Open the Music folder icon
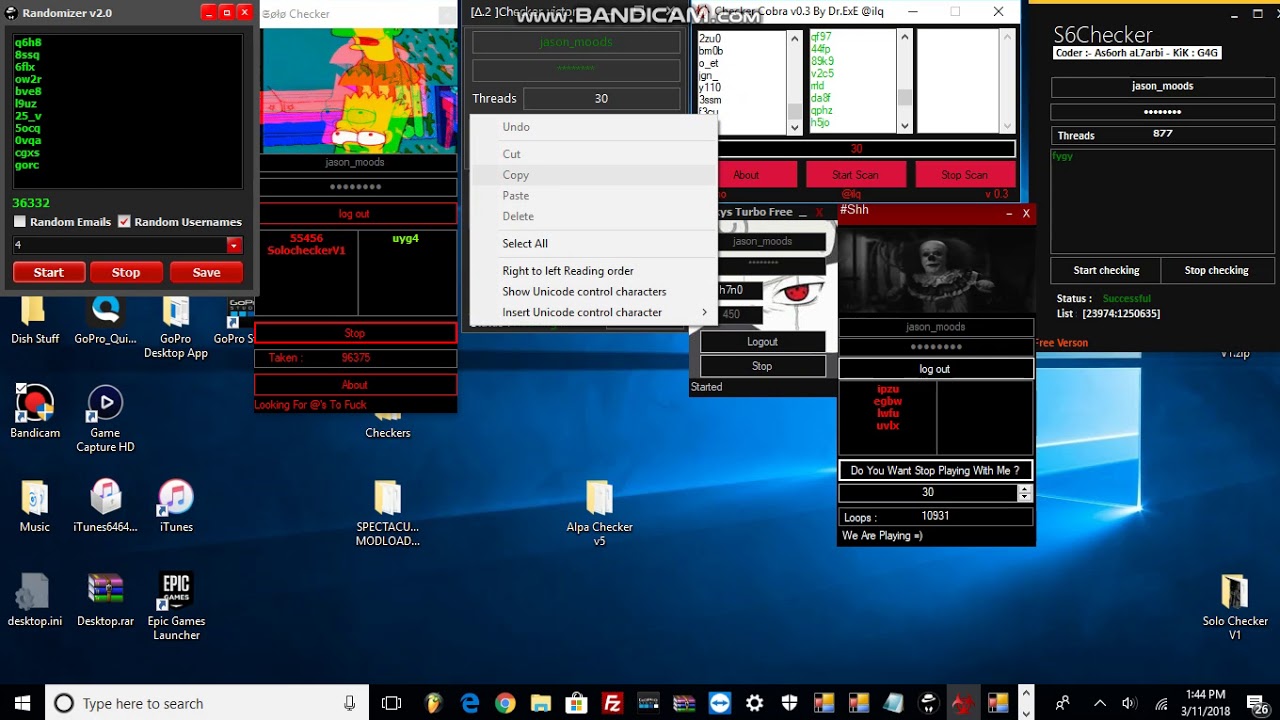Viewport: 1280px width, 720px height. click(x=35, y=506)
